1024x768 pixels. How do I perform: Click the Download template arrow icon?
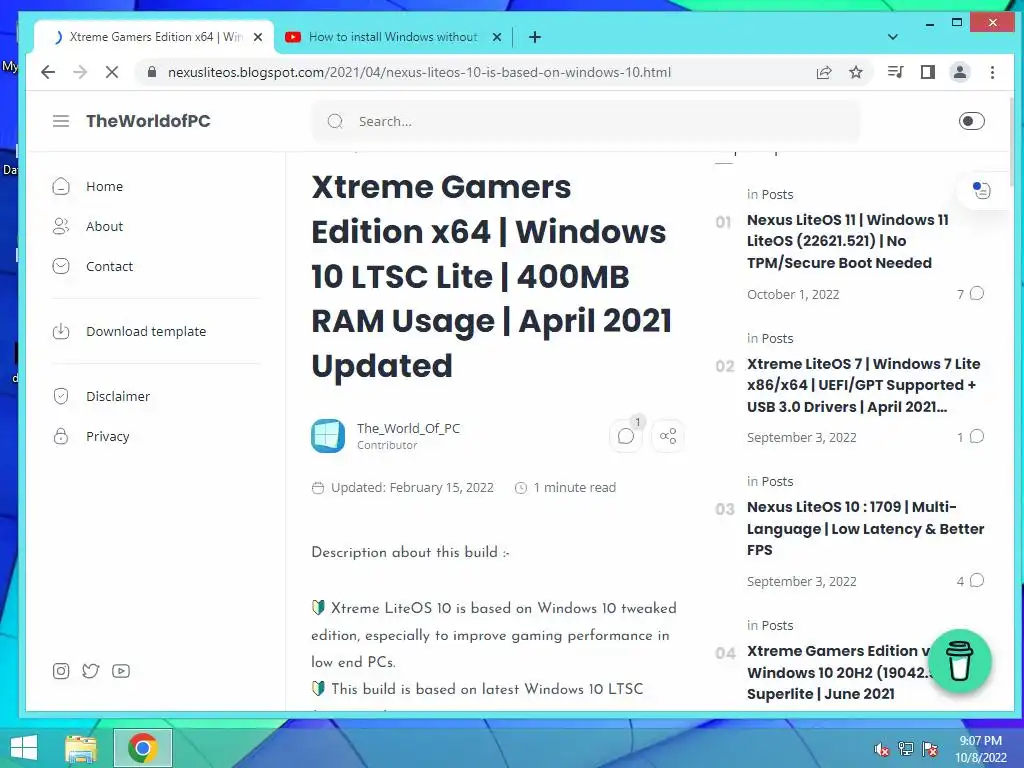(x=61, y=331)
